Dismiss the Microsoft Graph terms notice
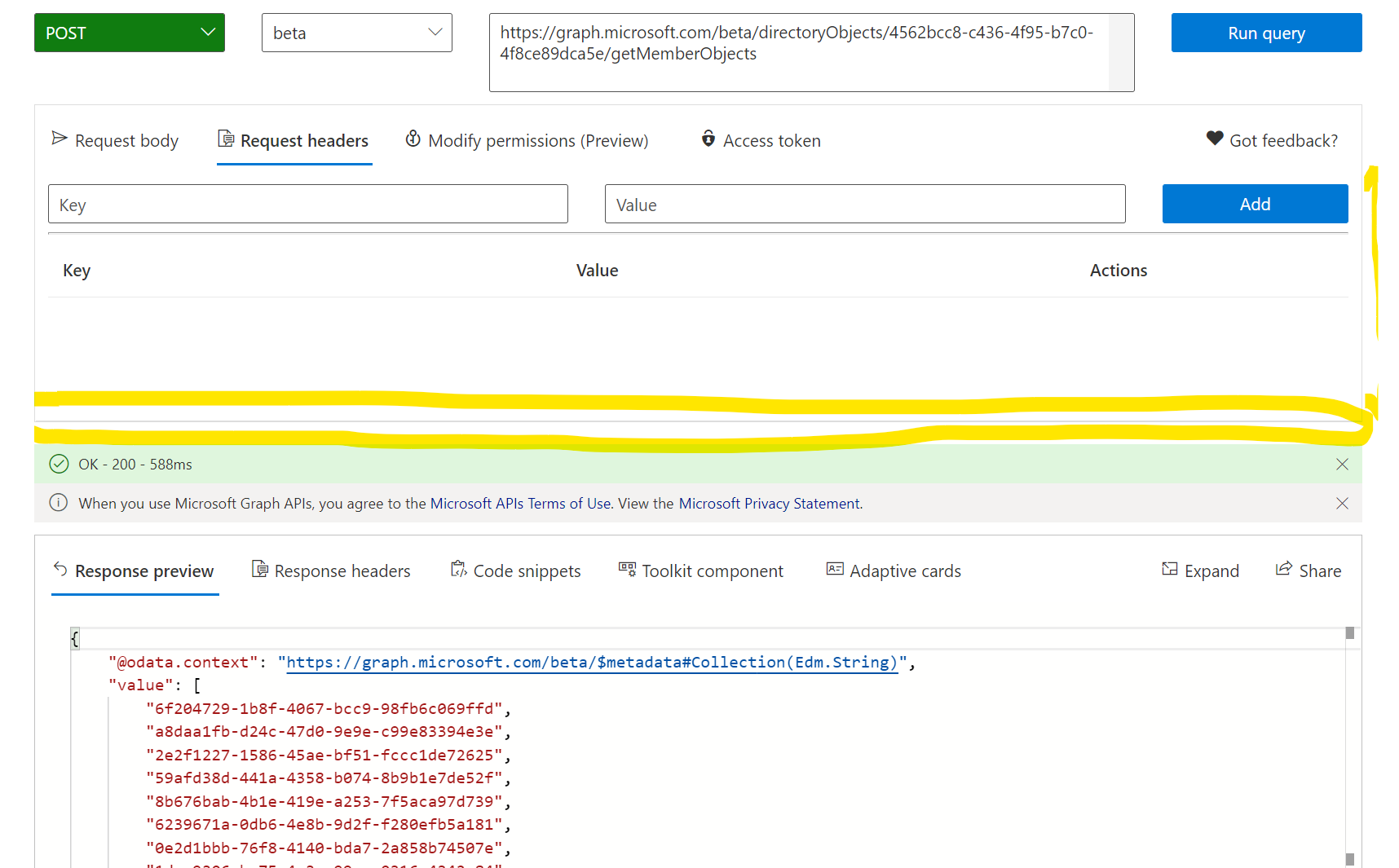 pyautogui.click(x=1342, y=503)
